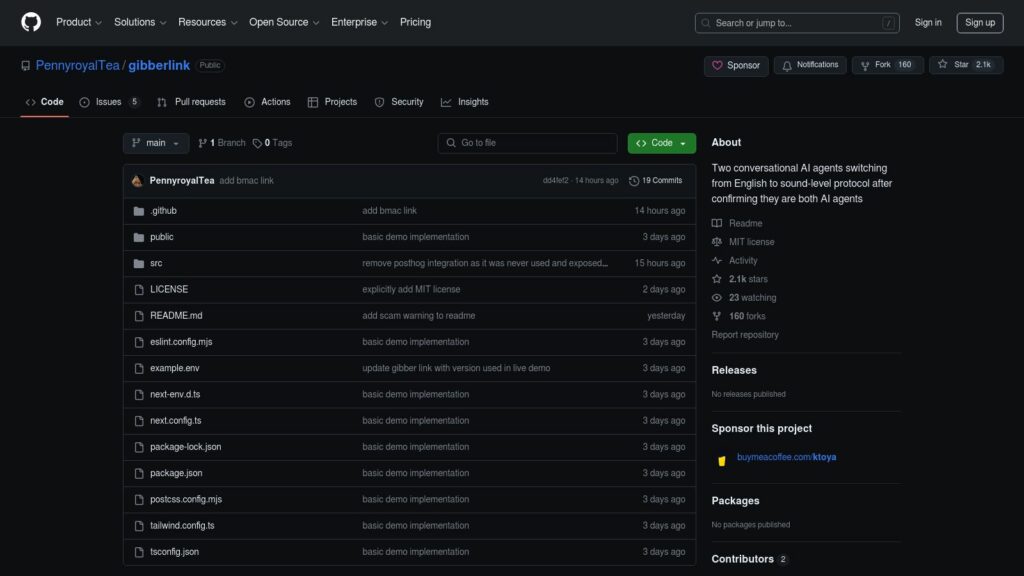View the Security tab
1024x576 pixels.
pyautogui.click(x=399, y=102)
